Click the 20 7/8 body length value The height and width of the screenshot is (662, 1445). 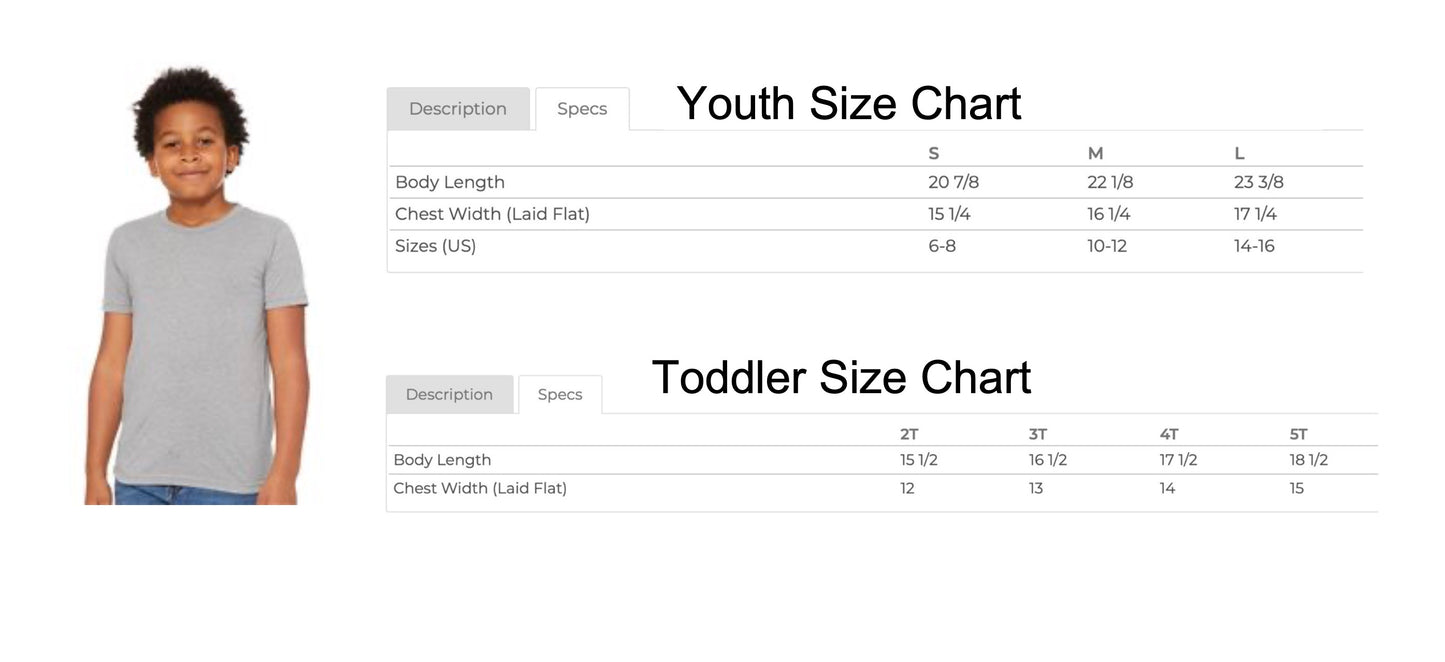point(953,182)
